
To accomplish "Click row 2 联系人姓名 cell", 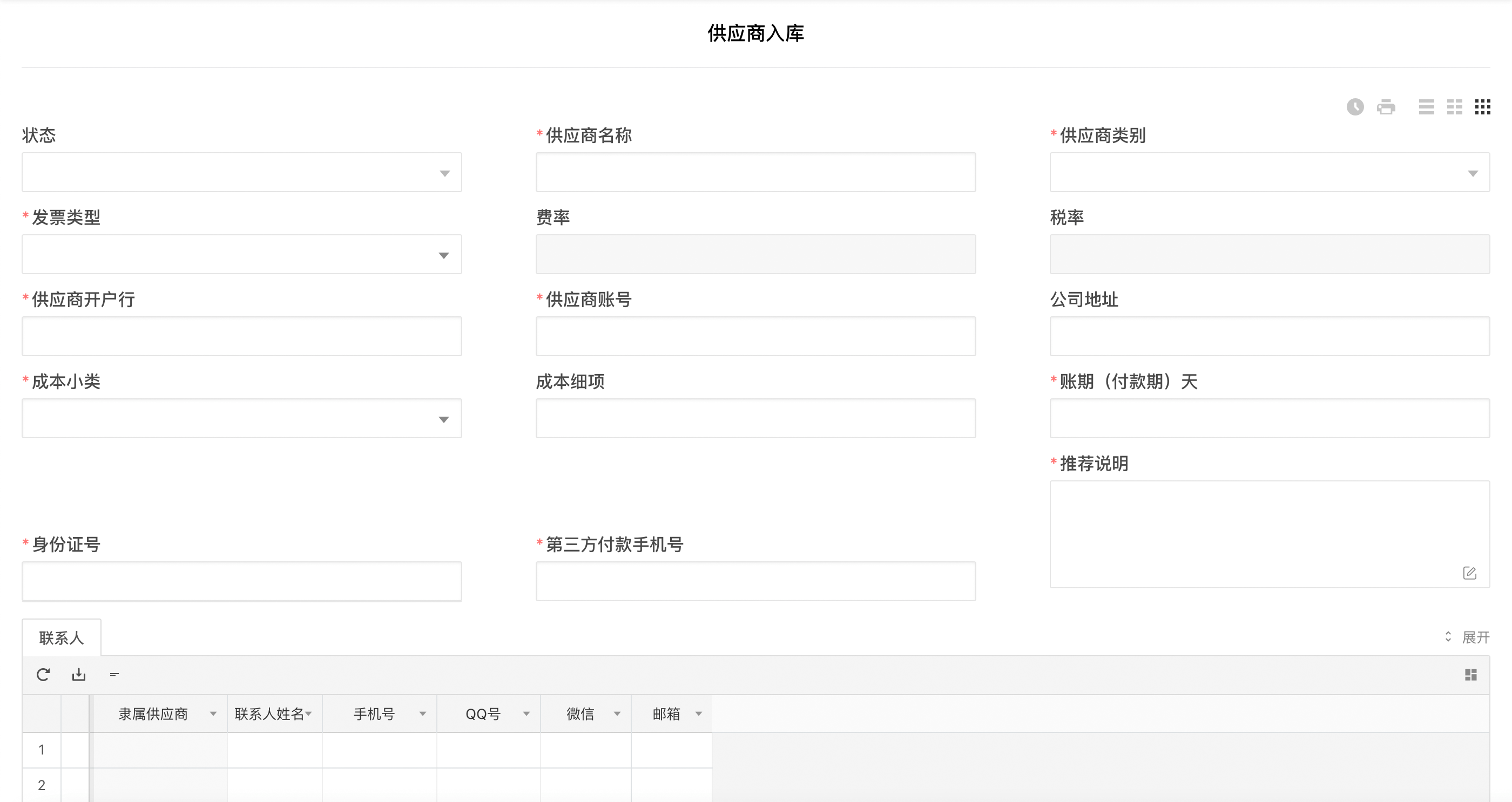I will (x=275, y=785).
